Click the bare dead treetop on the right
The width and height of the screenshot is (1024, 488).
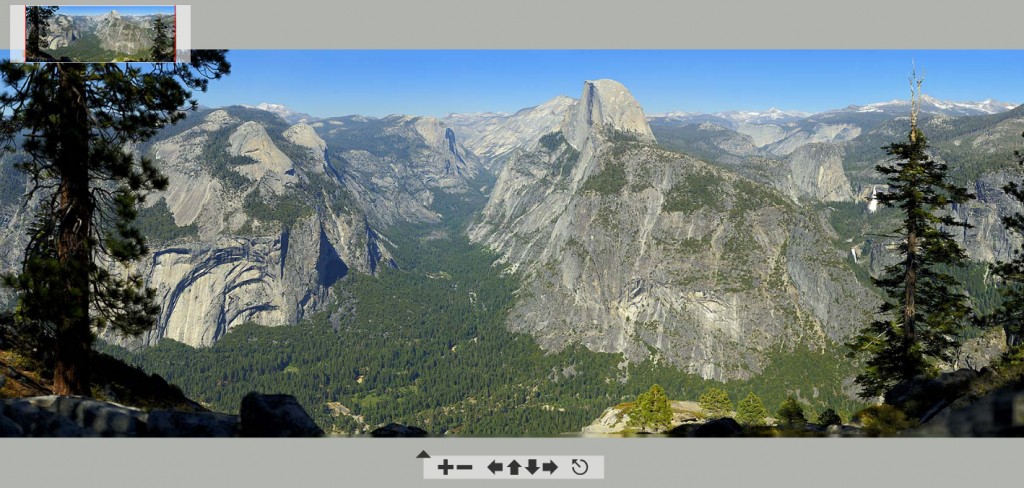(x=916, y=98)
